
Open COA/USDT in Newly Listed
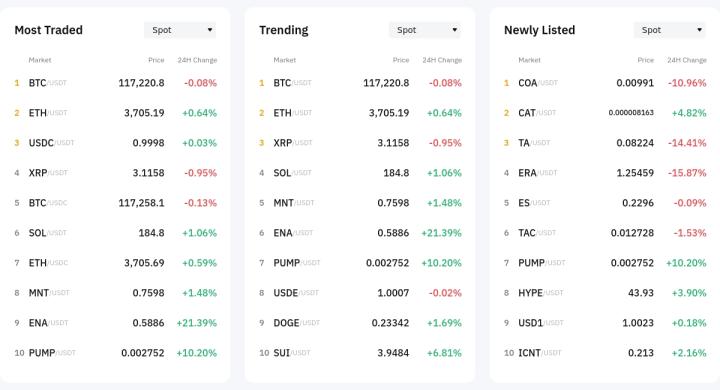[605, 83]
